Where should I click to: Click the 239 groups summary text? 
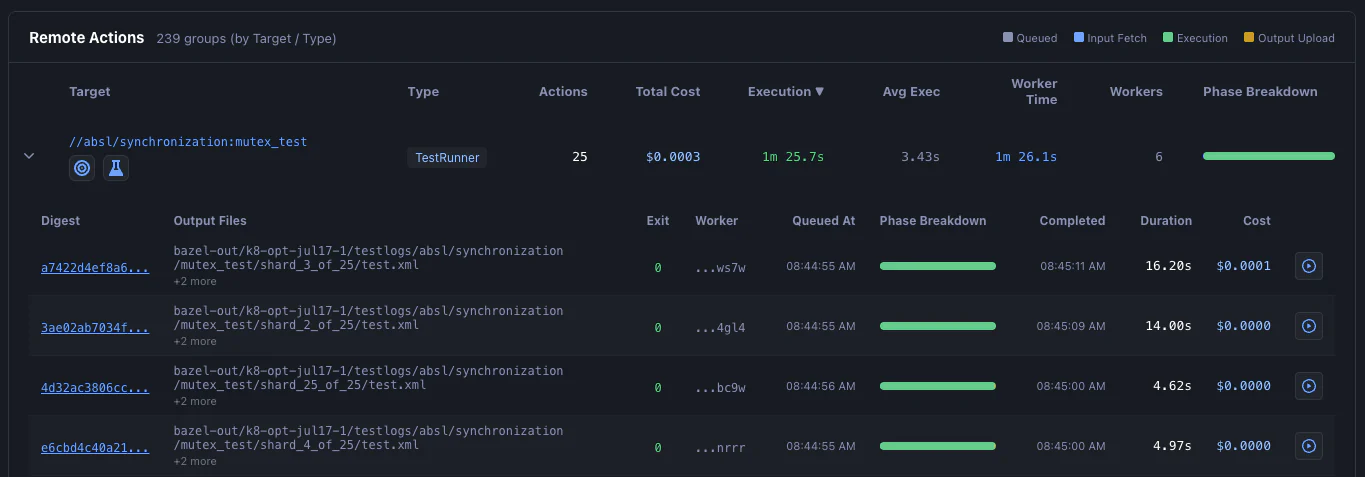point(246,38)
